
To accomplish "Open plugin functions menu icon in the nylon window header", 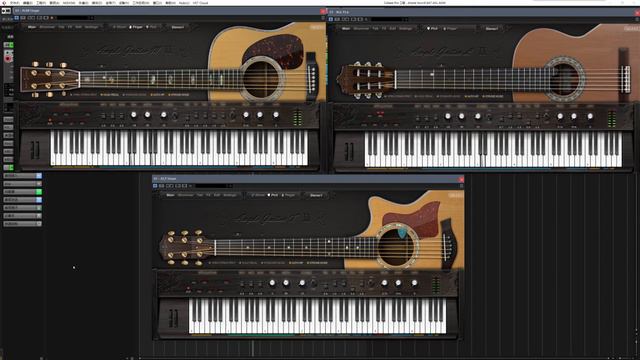I will [637, 19].
